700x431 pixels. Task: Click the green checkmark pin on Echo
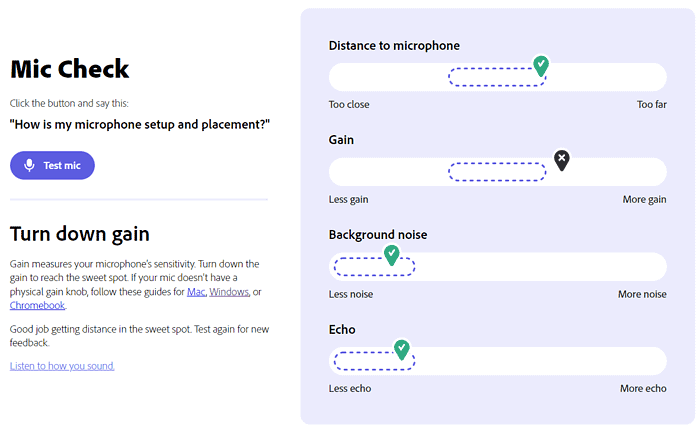pos(402,349)
